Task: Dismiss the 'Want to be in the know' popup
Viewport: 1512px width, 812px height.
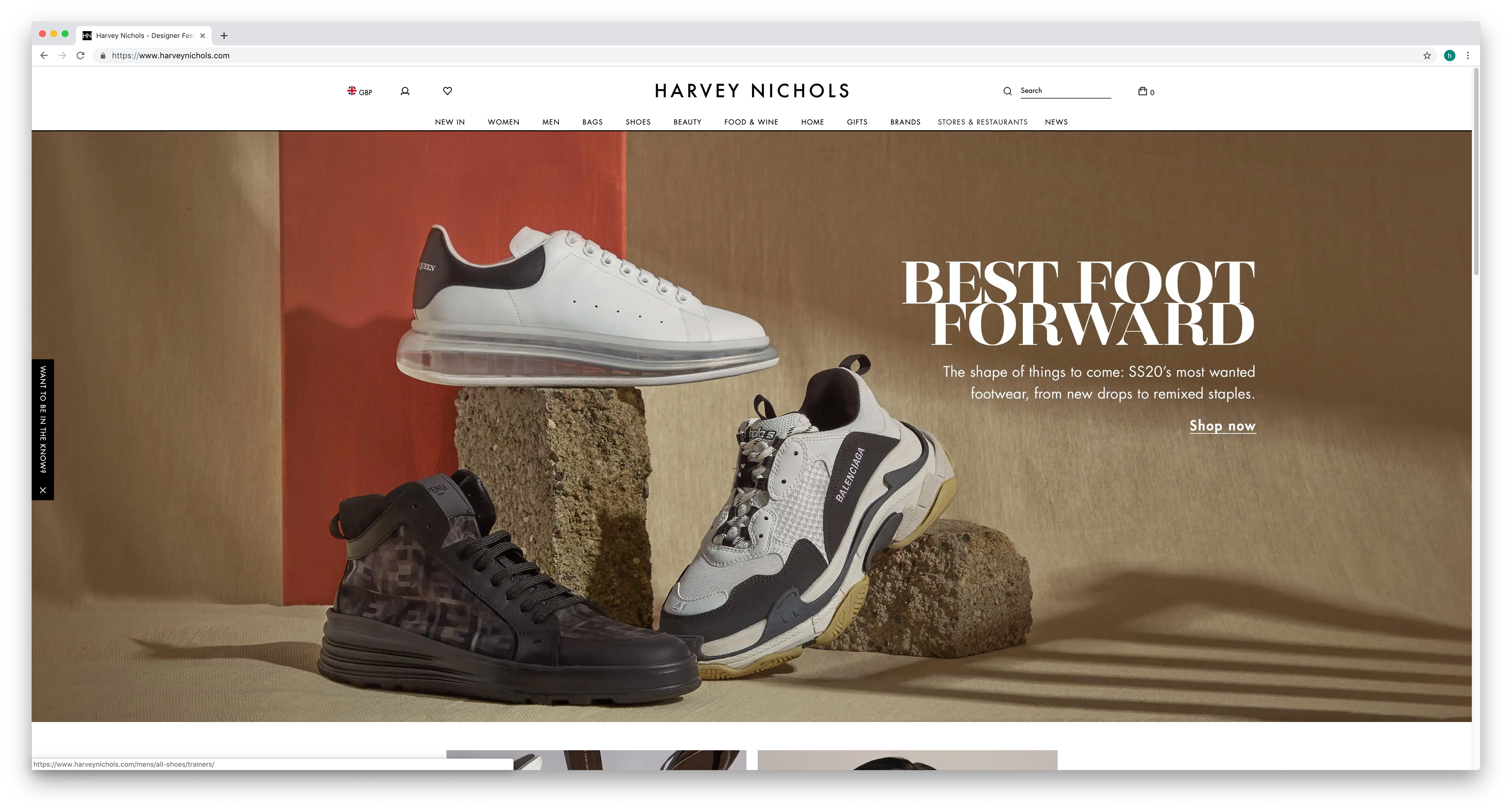Action: point(43,490)
